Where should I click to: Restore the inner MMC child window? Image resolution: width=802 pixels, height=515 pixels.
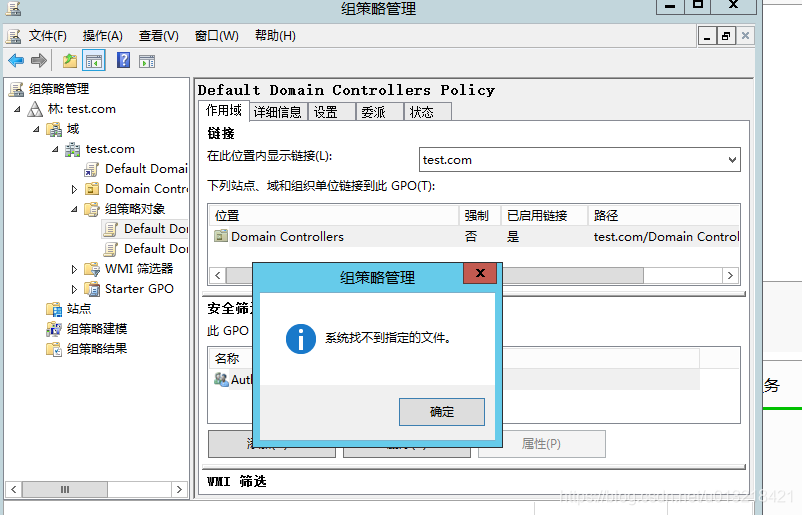click(725, 36)
